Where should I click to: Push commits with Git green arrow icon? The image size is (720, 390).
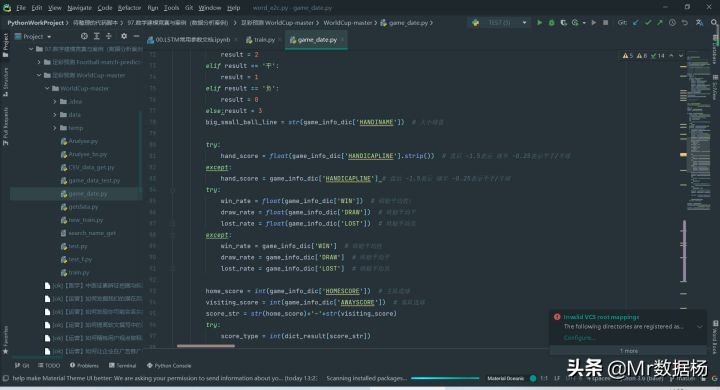(x=660, y=23)
